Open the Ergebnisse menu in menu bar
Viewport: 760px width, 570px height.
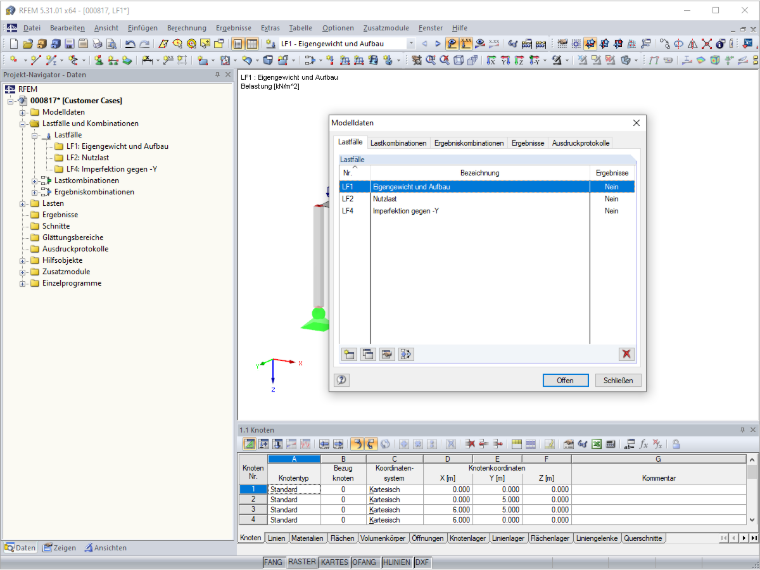tap(234, 28)
